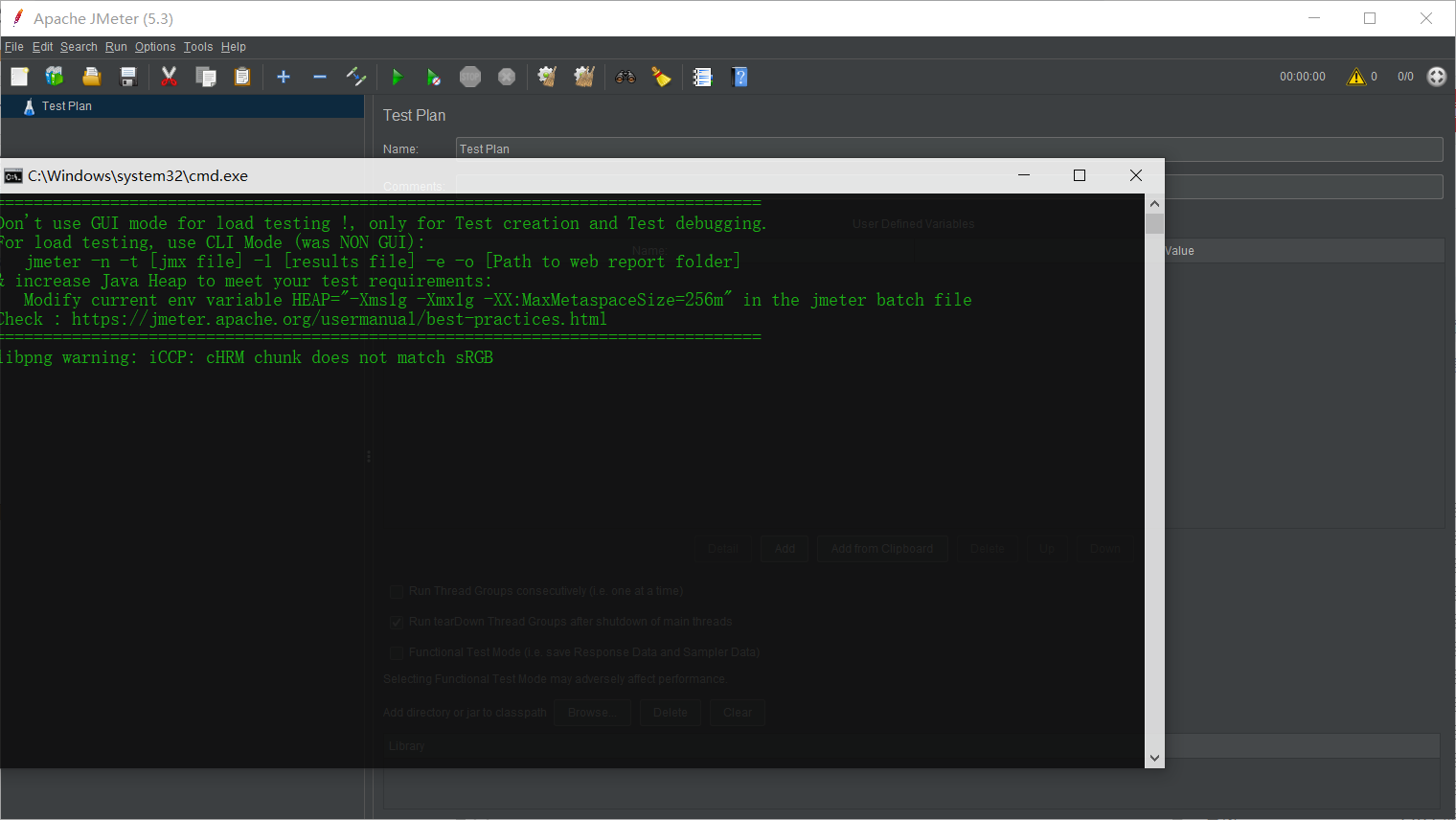The height and width of the screenshot is (820, 1456).
Task: Open the Templates icon in JMeter toolbar
Action: pos(55,77)
